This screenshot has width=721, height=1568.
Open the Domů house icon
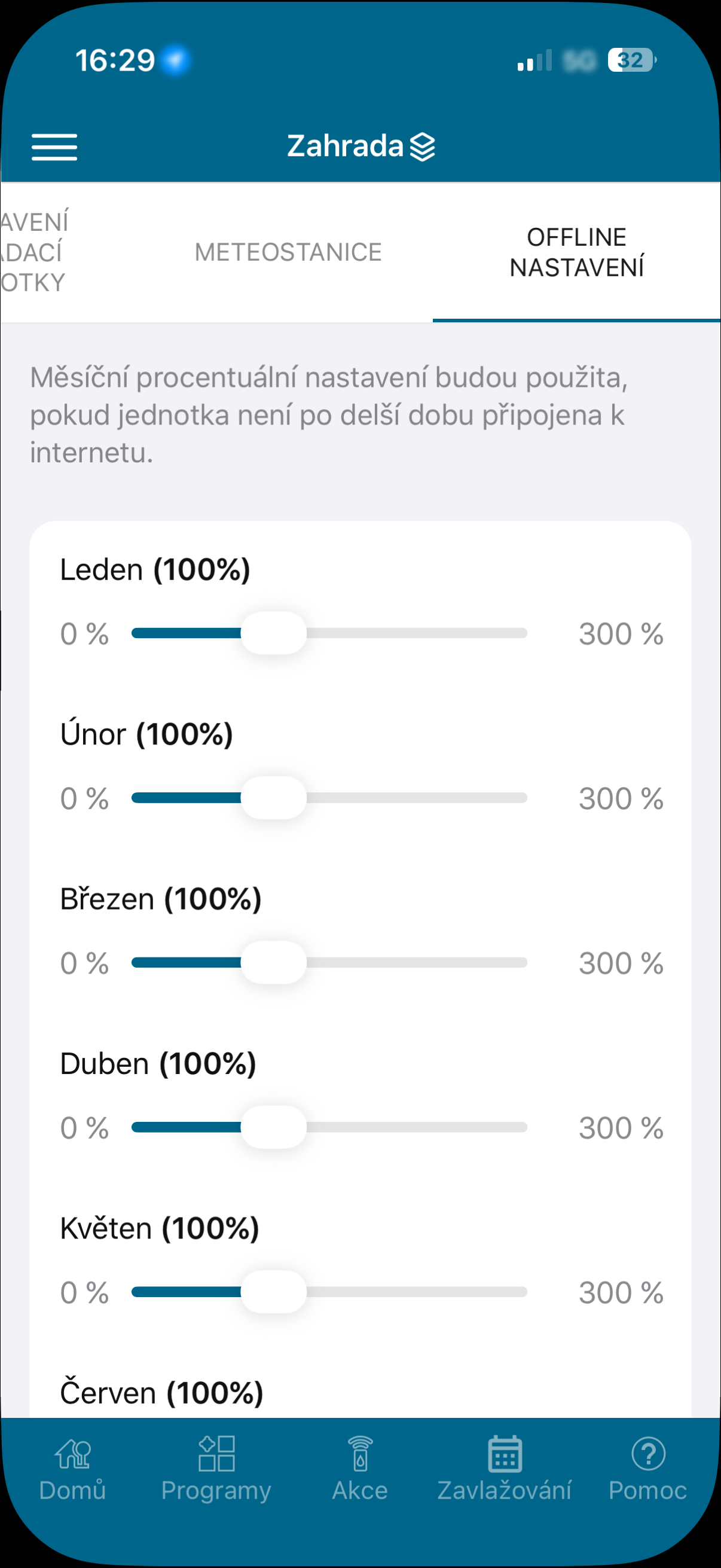[73, 1454]
